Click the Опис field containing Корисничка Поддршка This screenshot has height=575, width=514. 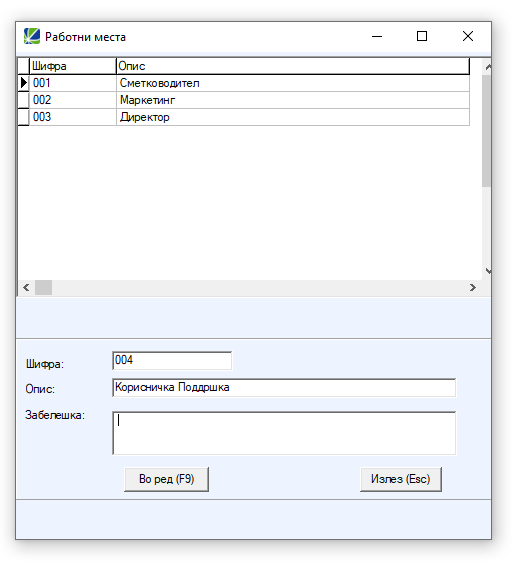tap(284, 388)
